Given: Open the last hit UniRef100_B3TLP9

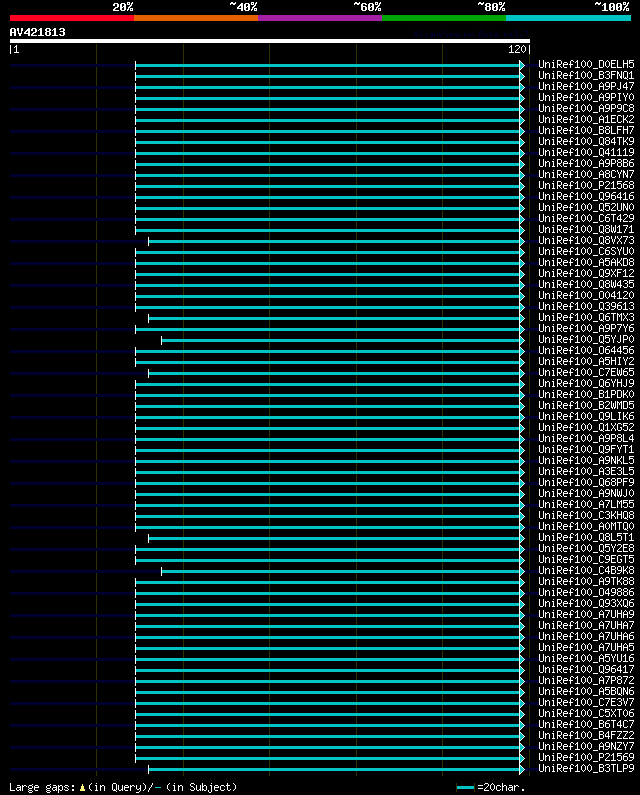Looking at the screenshot, I should 586,769.
